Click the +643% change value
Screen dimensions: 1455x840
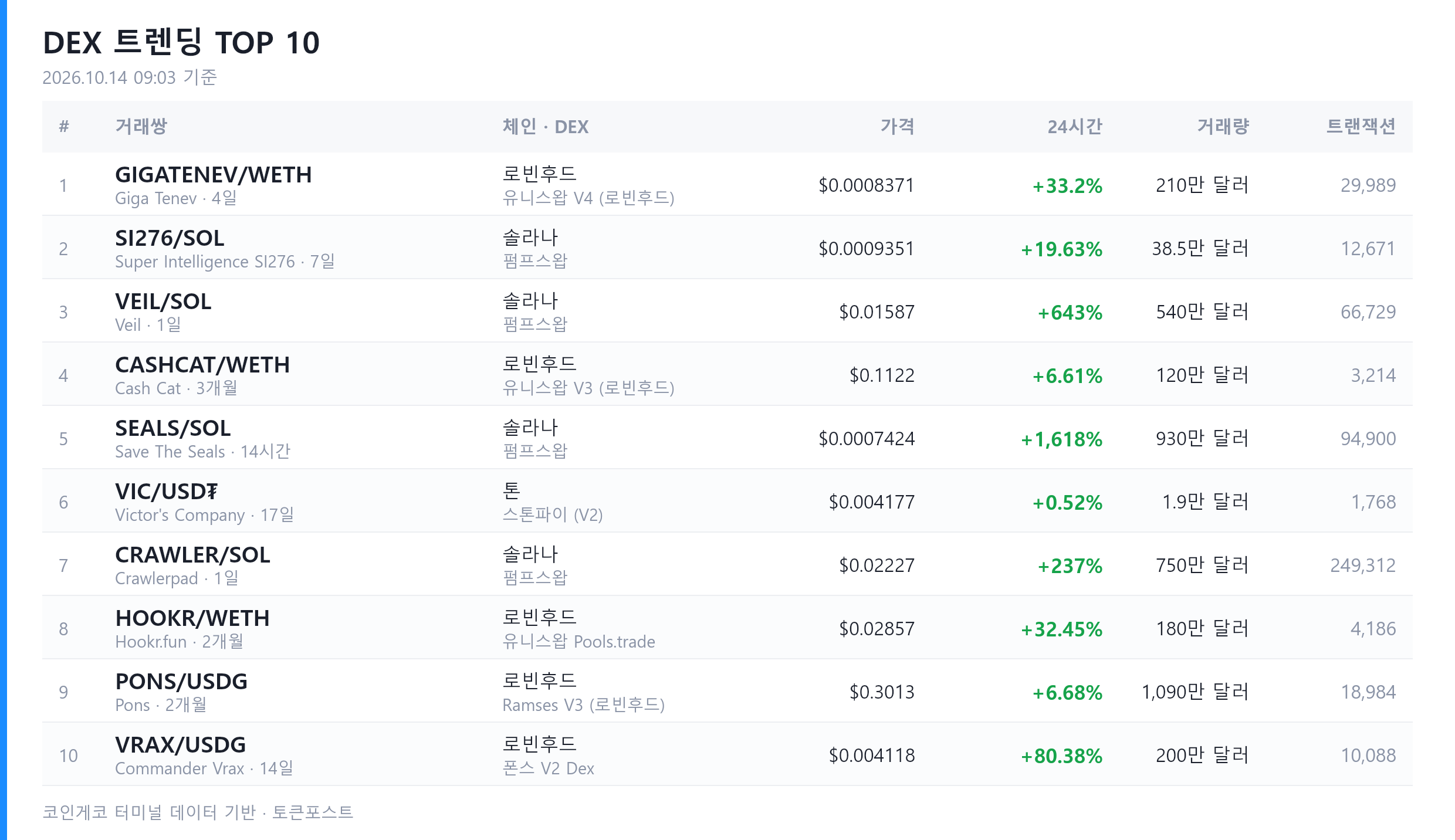pyautogui.click(x=1070, y=313)
